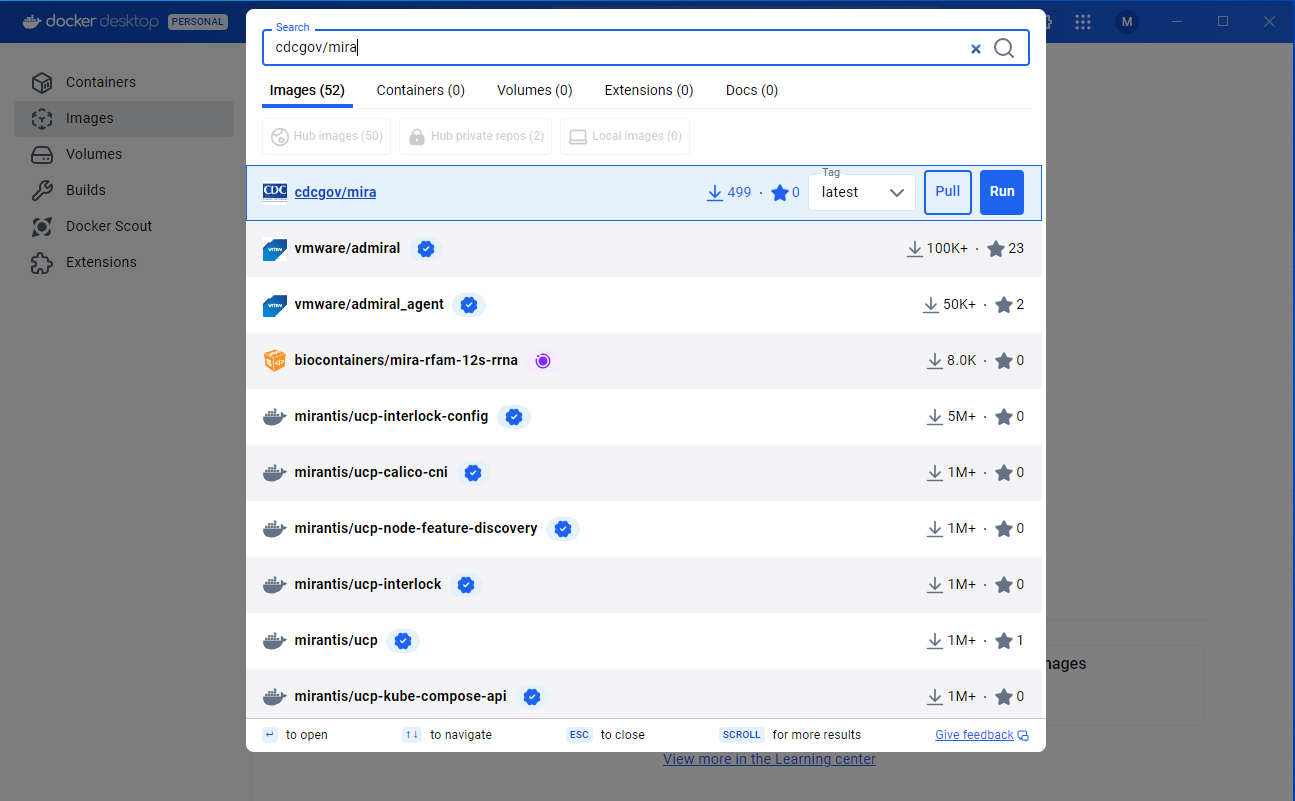The height and width of the screenshot is (801, 1295).
Task: Open Extensions from the sidebar
Action: (x=124, y=262)
